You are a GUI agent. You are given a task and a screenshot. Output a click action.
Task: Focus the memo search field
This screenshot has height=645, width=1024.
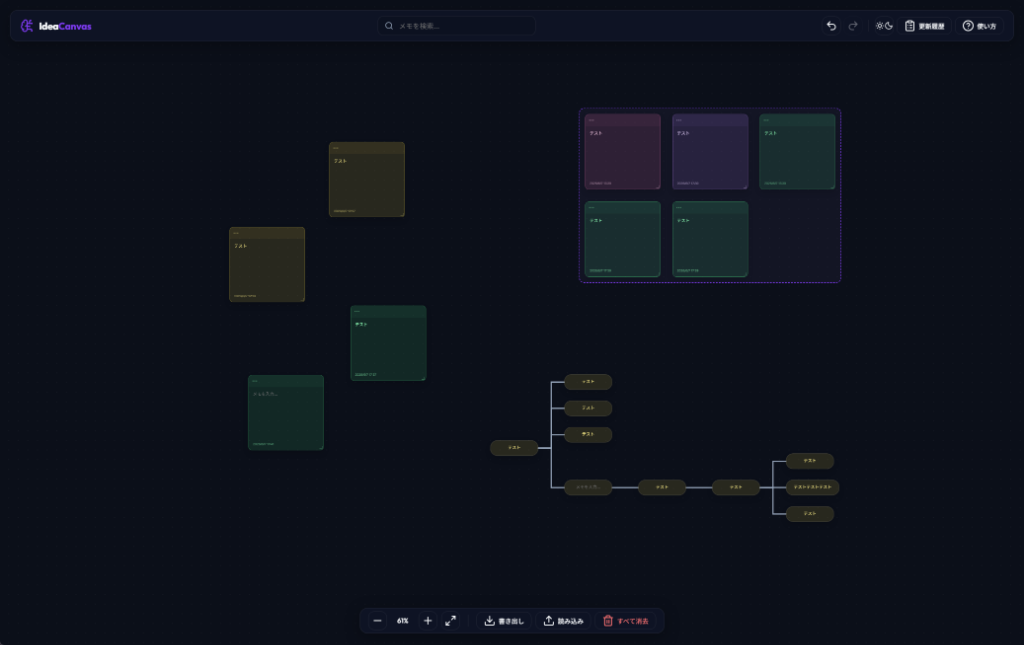[456, 26]
